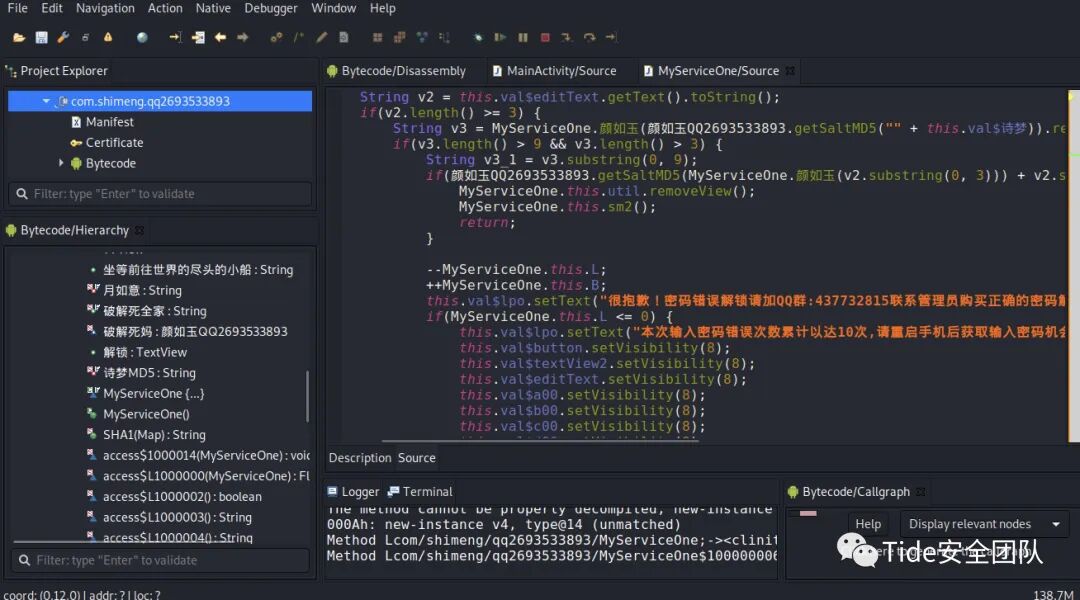
Task: Expand the Bytecode tree node
Action: [61, 163]
